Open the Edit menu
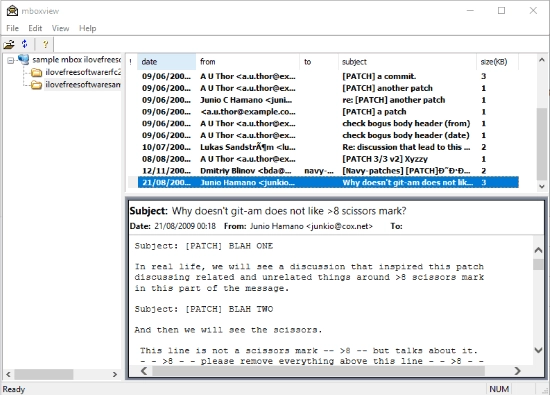 pyautogui.click(x=35, y=28)
